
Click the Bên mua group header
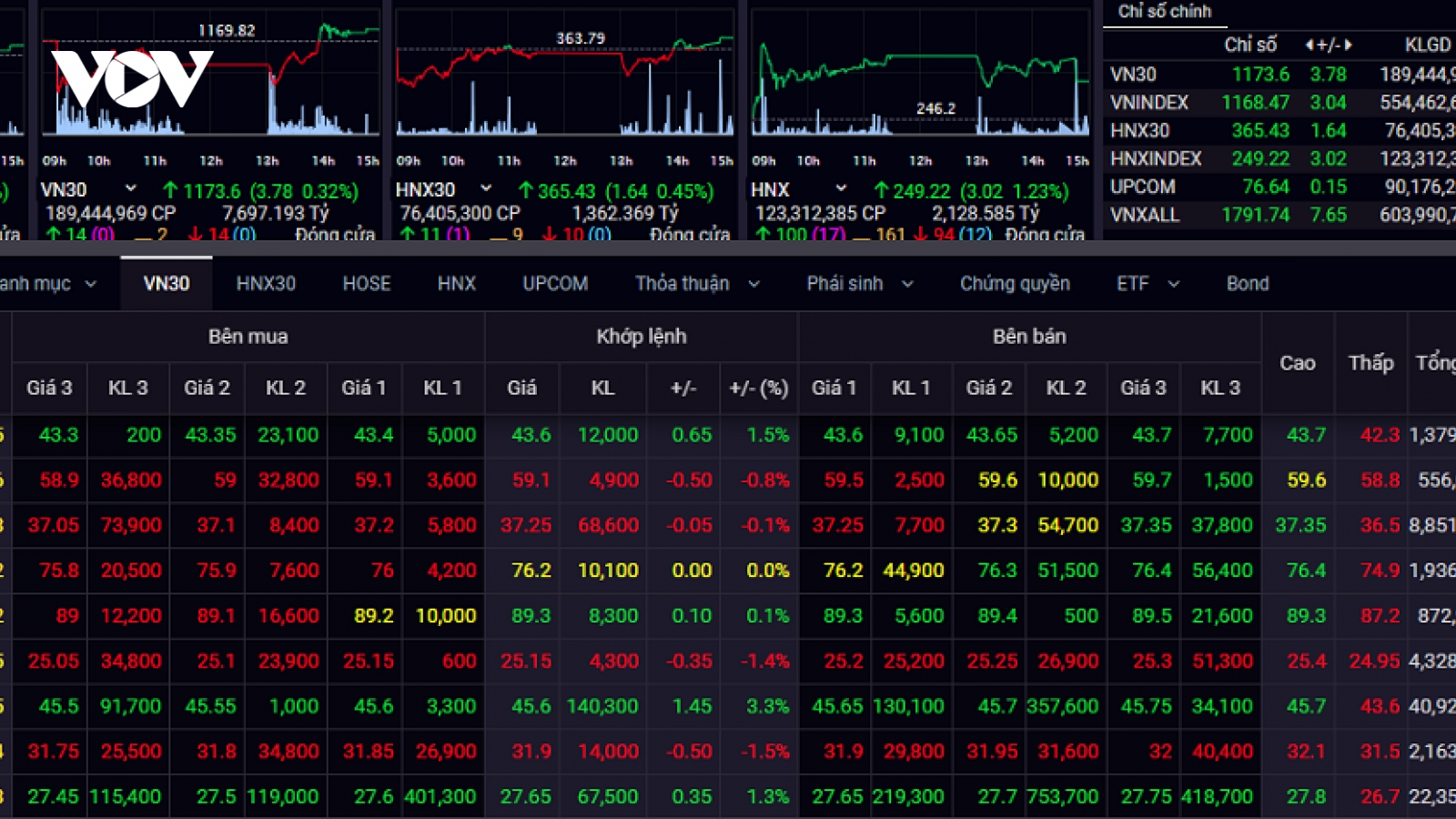[248, 337]
